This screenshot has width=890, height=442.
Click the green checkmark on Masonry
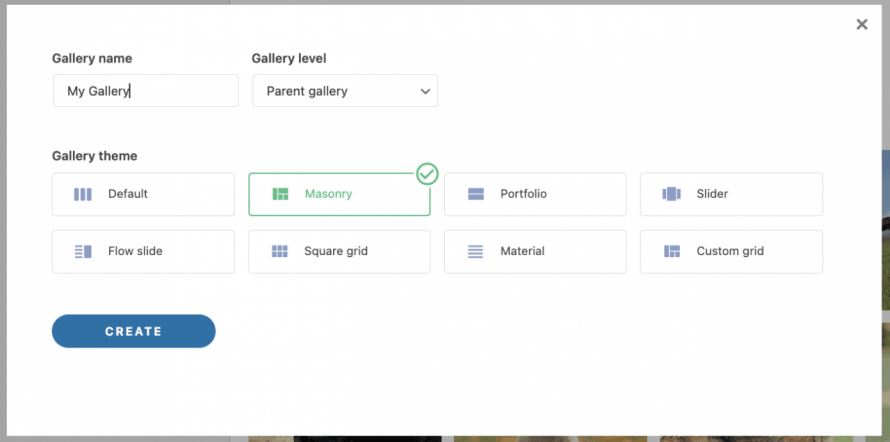pos(427,174)
